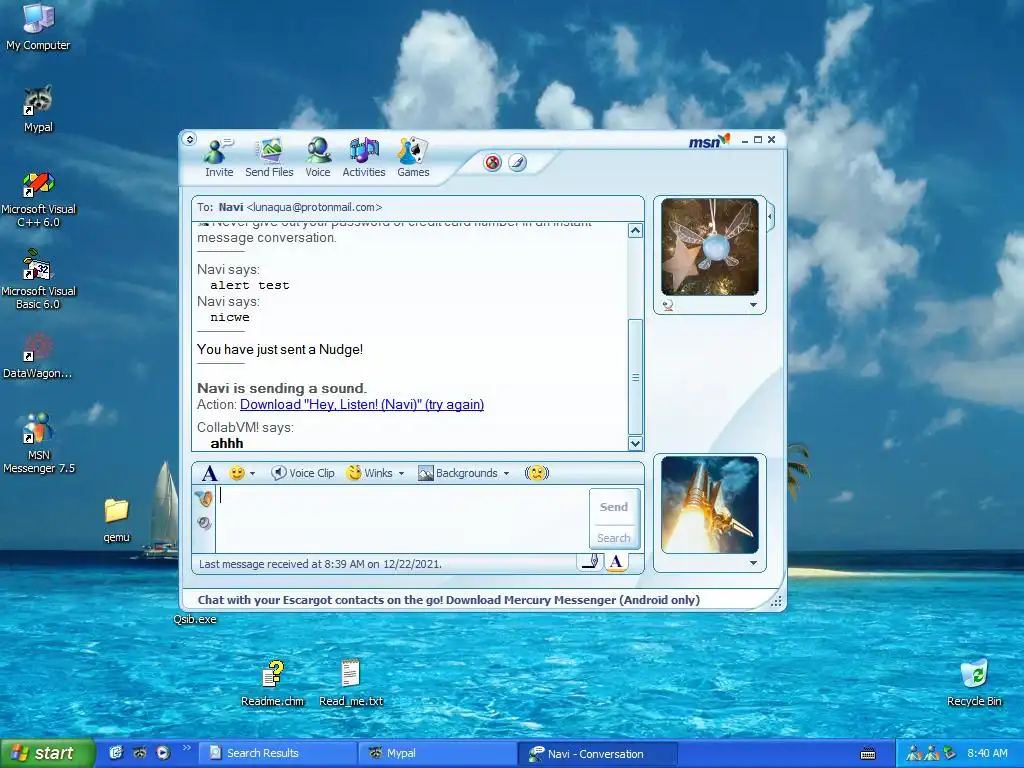Record a Voice Clip
Image resolution: width=1024 pixels, height=768 pixels.
pos(302,473)
